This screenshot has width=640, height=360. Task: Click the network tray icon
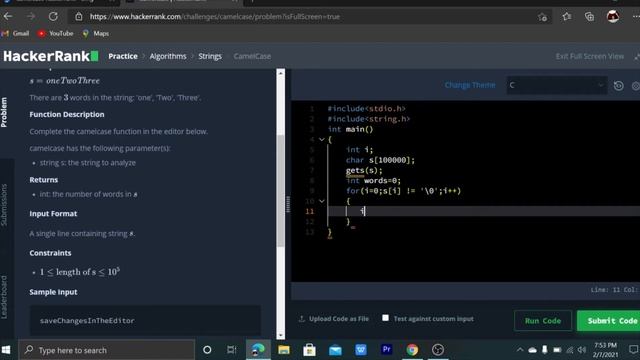point(570,350)
